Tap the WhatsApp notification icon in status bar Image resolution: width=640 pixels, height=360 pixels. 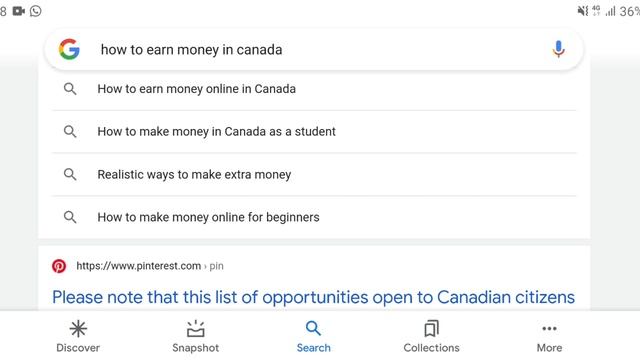(36, 11)
